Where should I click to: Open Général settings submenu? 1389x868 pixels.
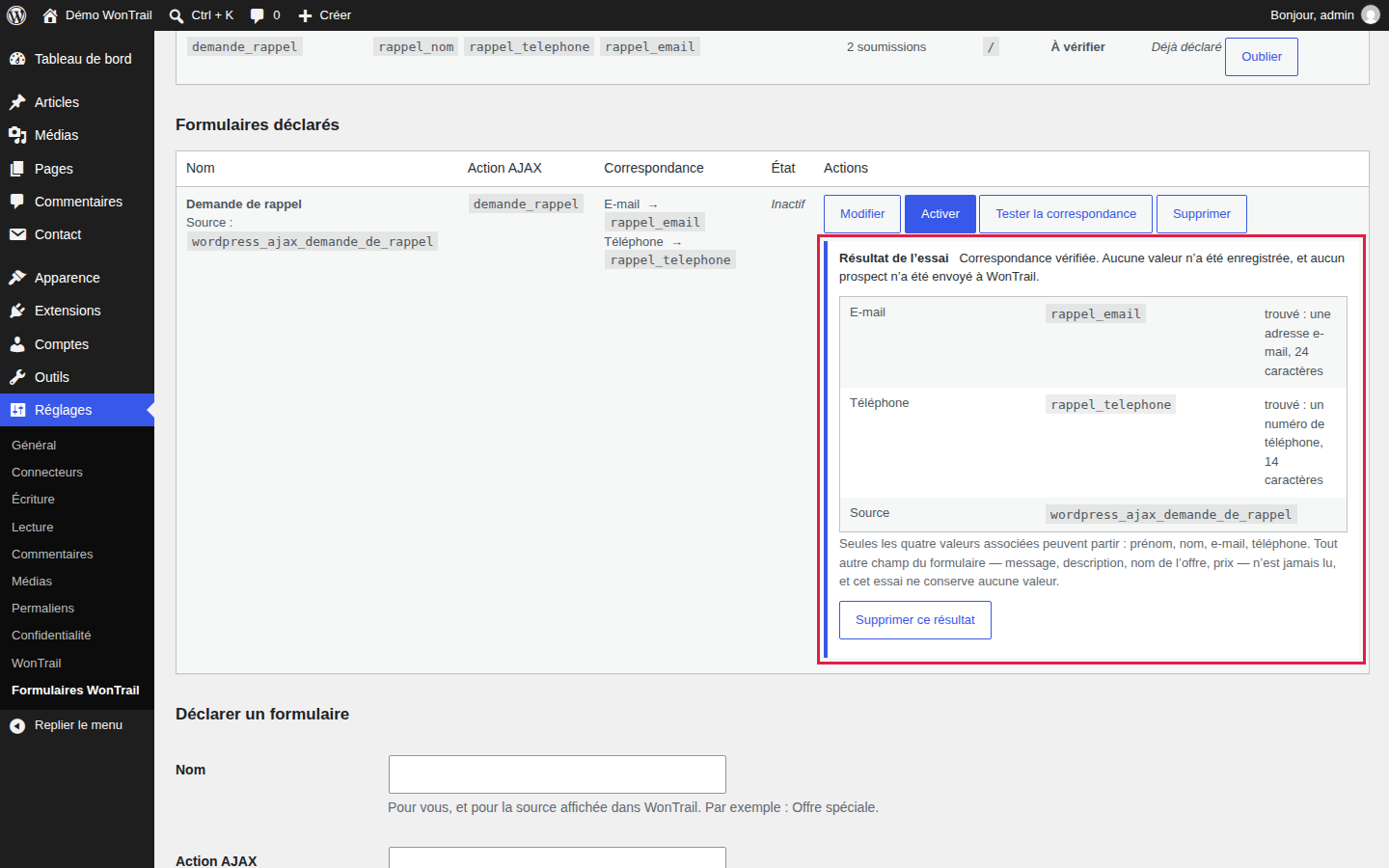34,446
